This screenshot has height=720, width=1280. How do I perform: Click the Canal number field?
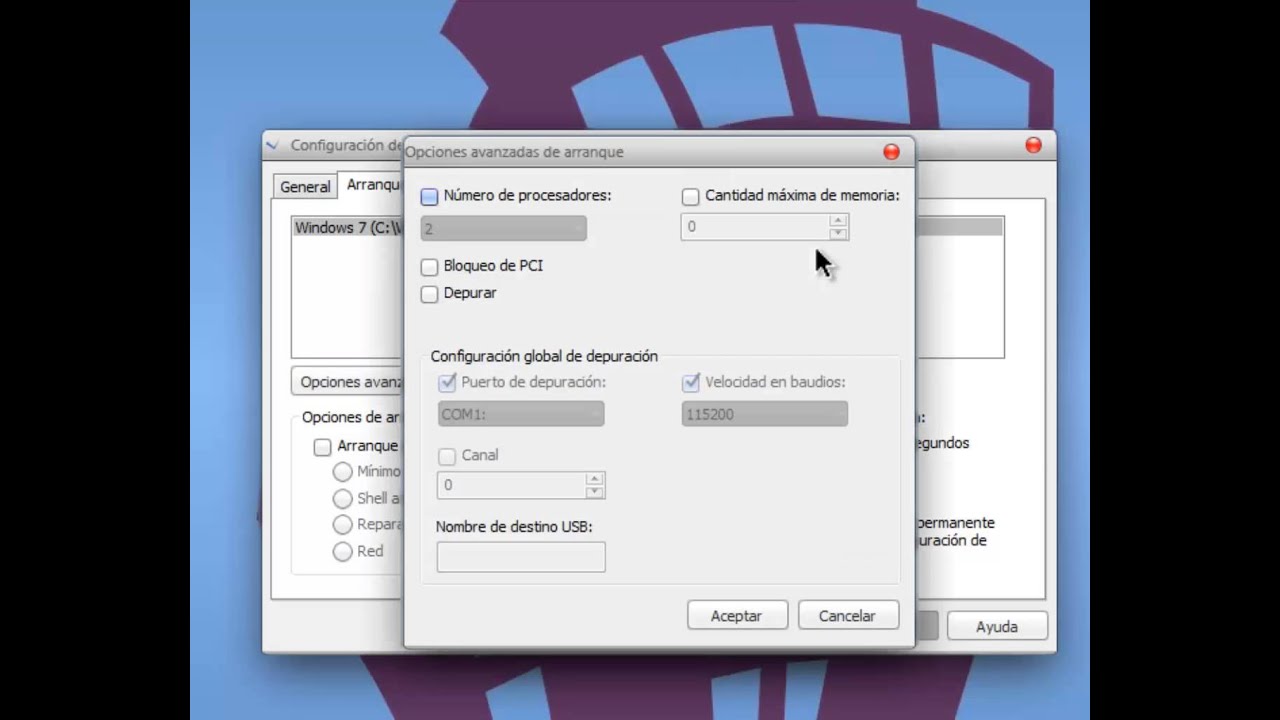511,485
